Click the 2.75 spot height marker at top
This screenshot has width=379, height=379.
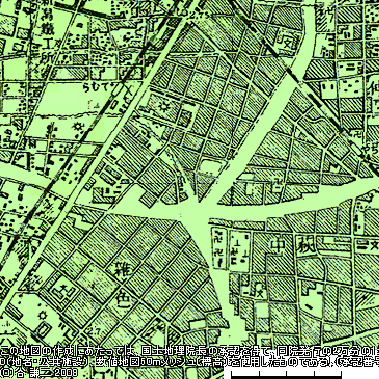tap(196, 15)
